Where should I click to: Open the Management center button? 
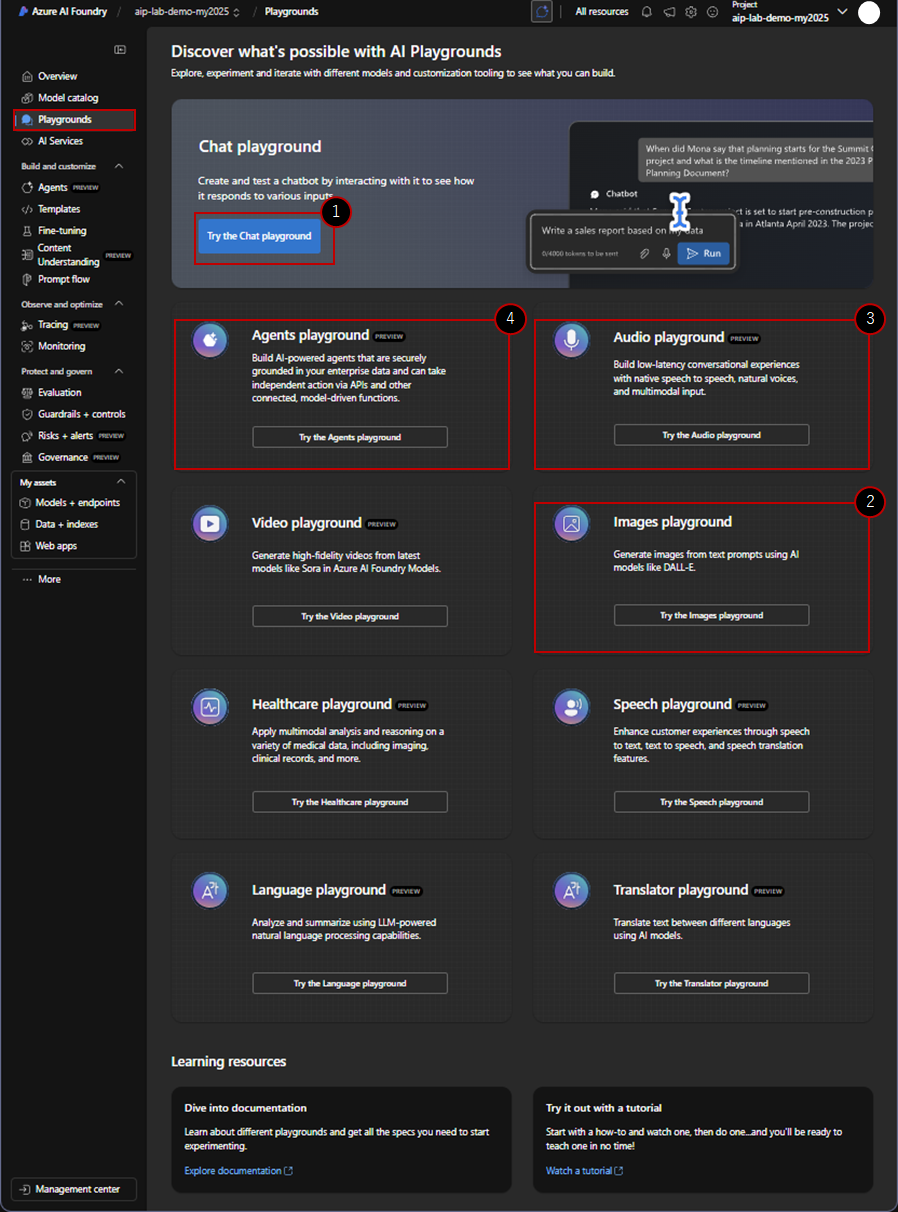[x=74, y=1189]
